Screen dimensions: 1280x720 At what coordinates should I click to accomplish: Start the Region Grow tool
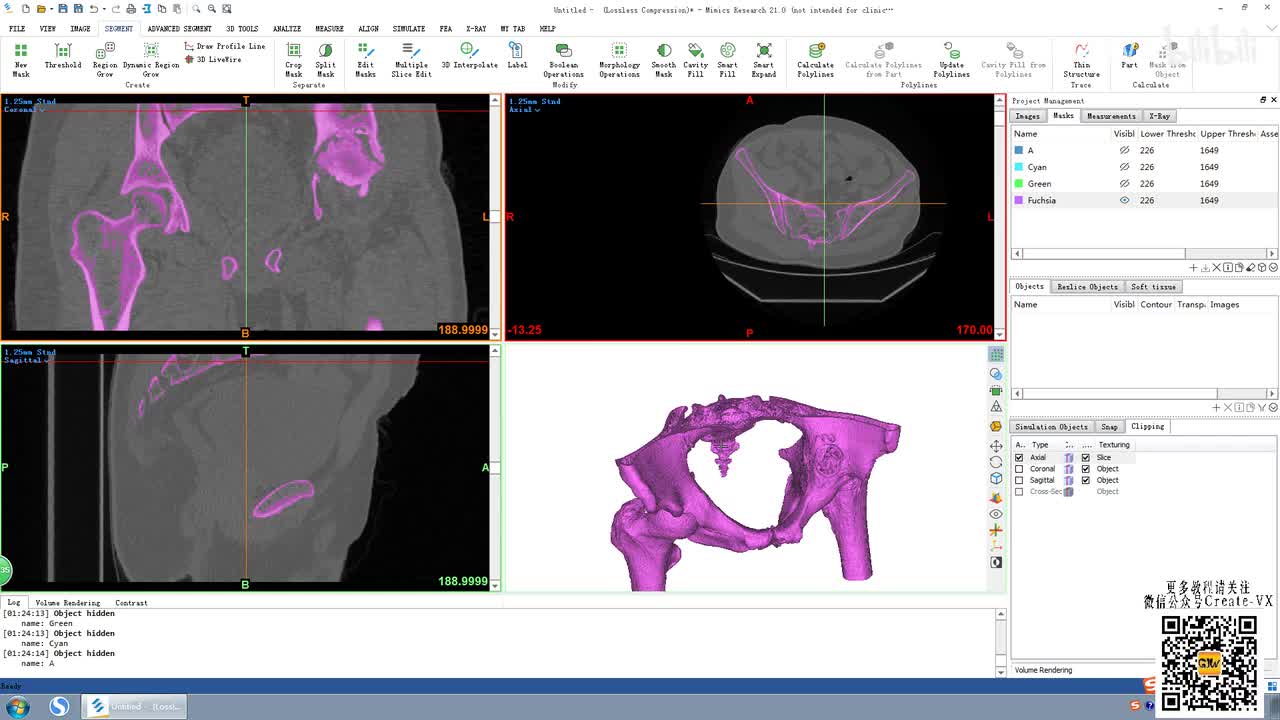point(105,59)
